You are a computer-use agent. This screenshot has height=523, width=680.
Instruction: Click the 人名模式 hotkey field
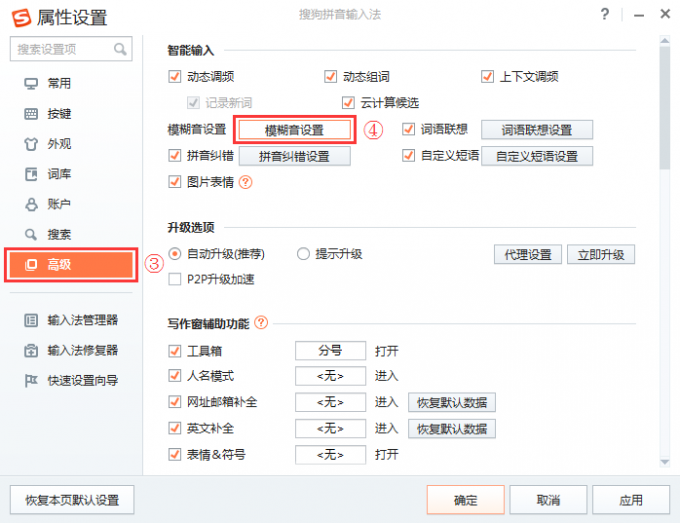coord(330,376)
